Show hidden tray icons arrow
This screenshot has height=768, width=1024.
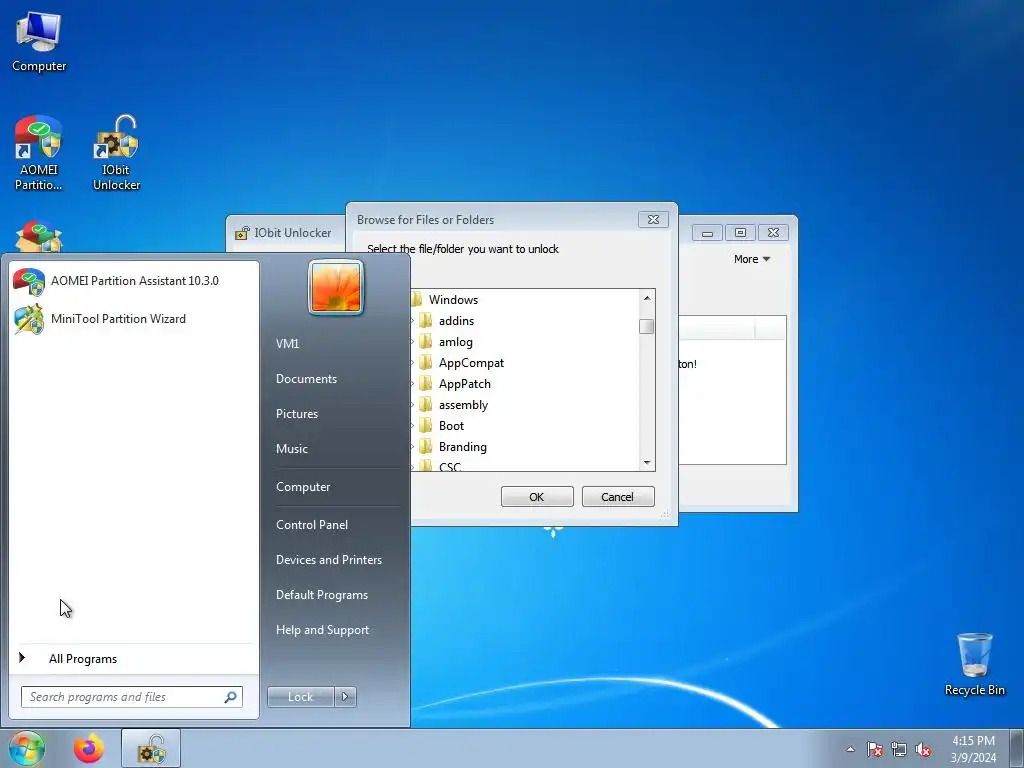tap(850, 749)
